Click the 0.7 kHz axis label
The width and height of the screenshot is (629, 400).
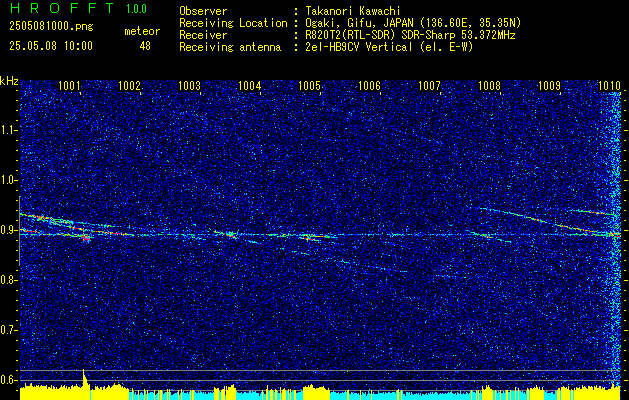coord(9,330)
